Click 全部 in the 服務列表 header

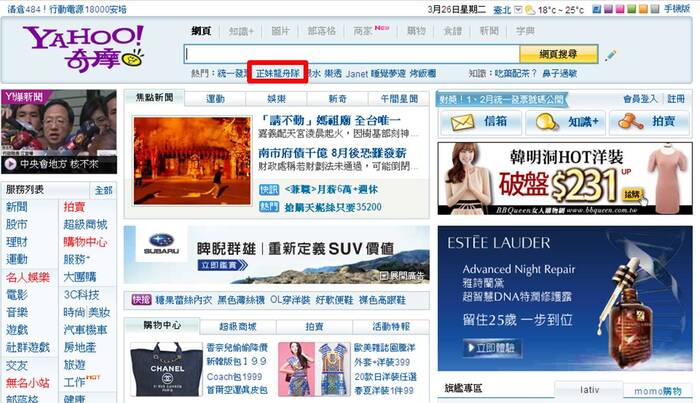click(x=104, y=191)
